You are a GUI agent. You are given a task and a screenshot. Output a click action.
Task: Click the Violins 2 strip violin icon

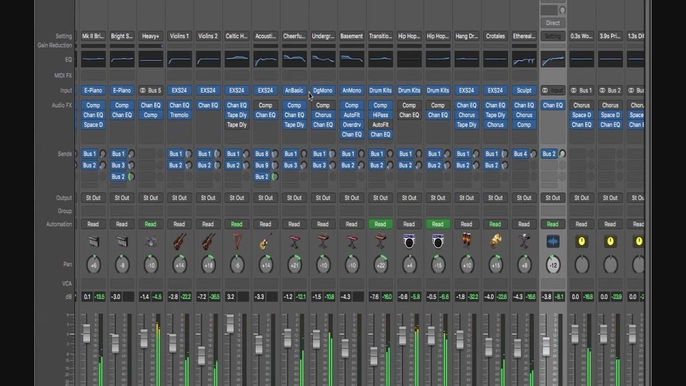208,242
